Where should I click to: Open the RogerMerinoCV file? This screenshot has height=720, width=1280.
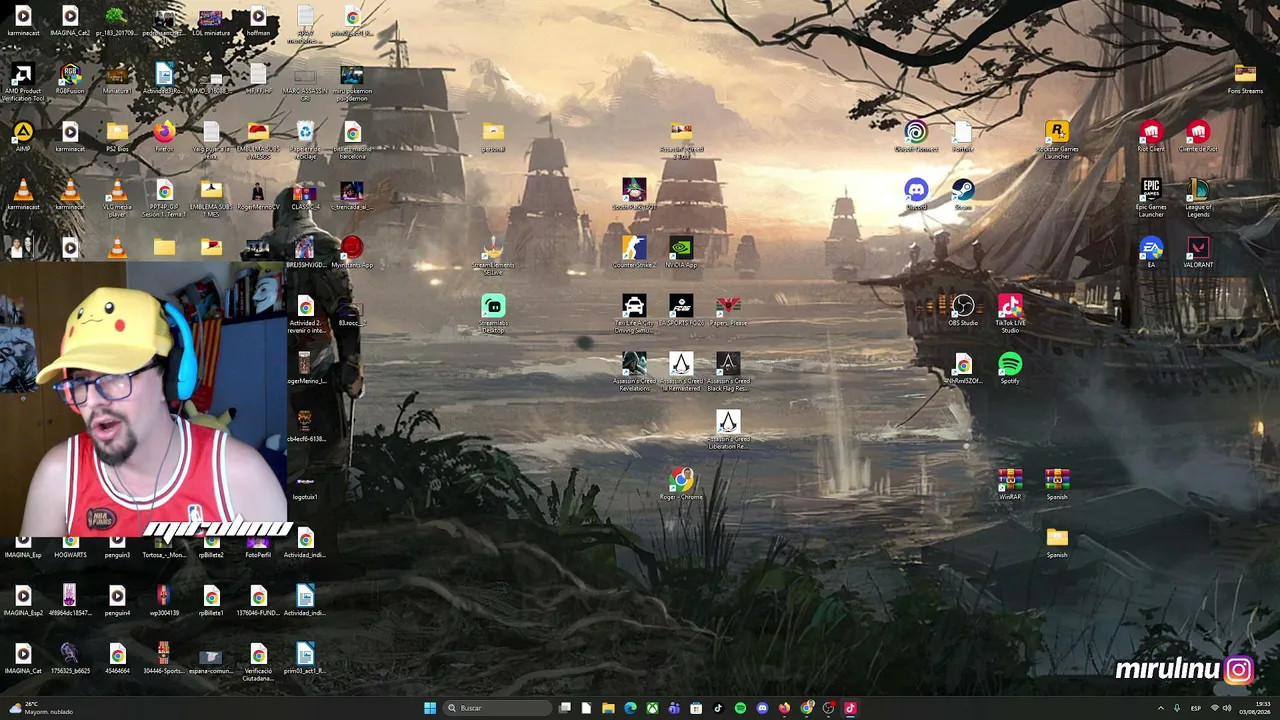click(258, 195)
